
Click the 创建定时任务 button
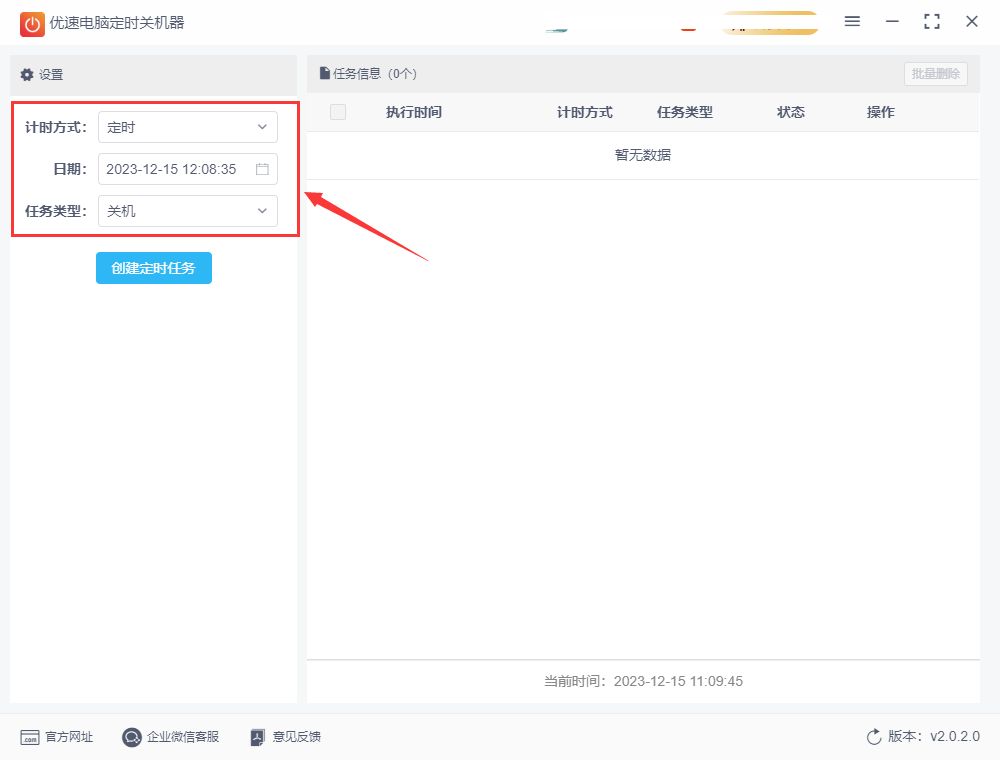tap(154, 268)
